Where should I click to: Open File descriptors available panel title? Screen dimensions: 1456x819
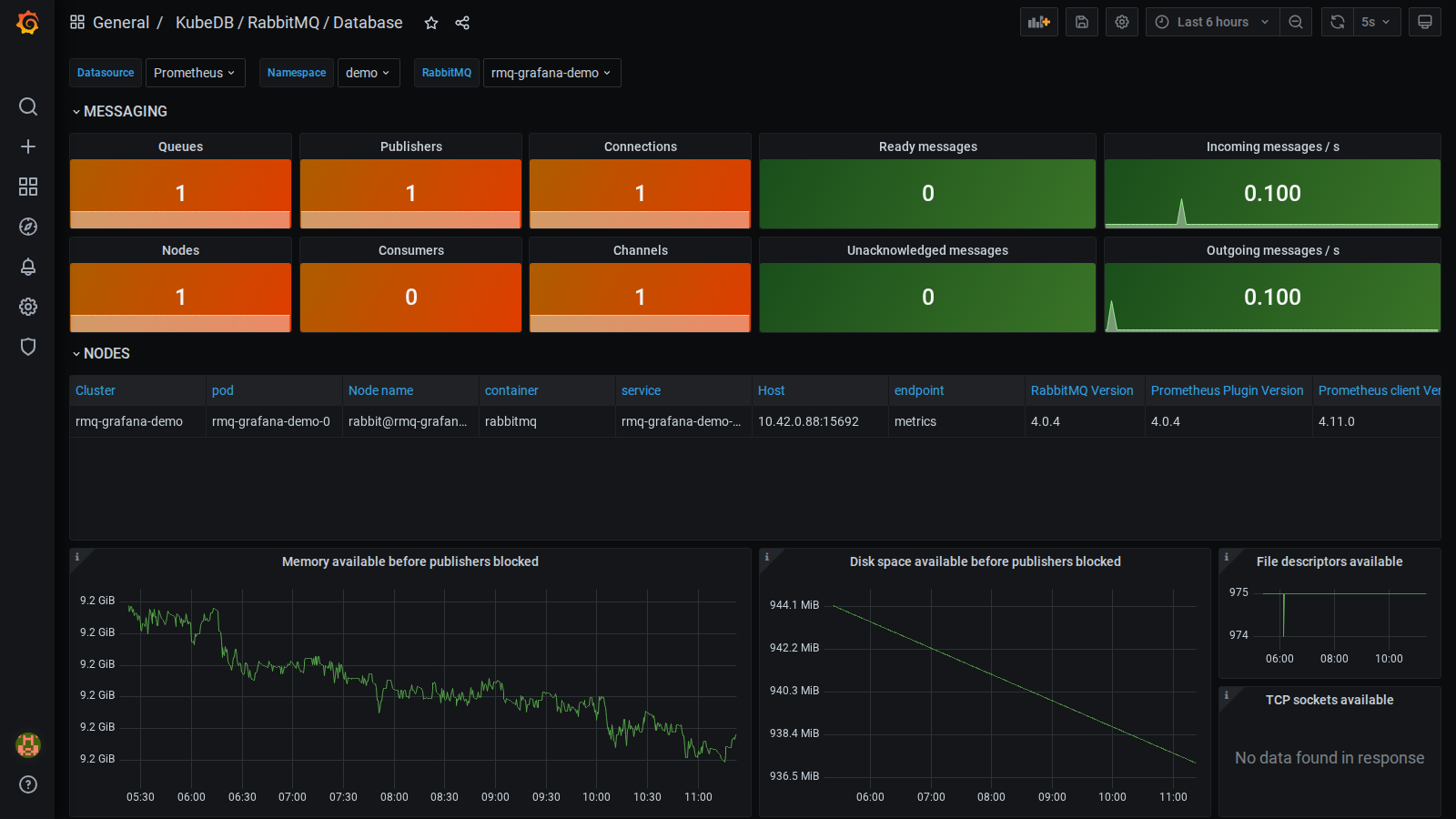pyautogui.click(x=1330, y=561)
